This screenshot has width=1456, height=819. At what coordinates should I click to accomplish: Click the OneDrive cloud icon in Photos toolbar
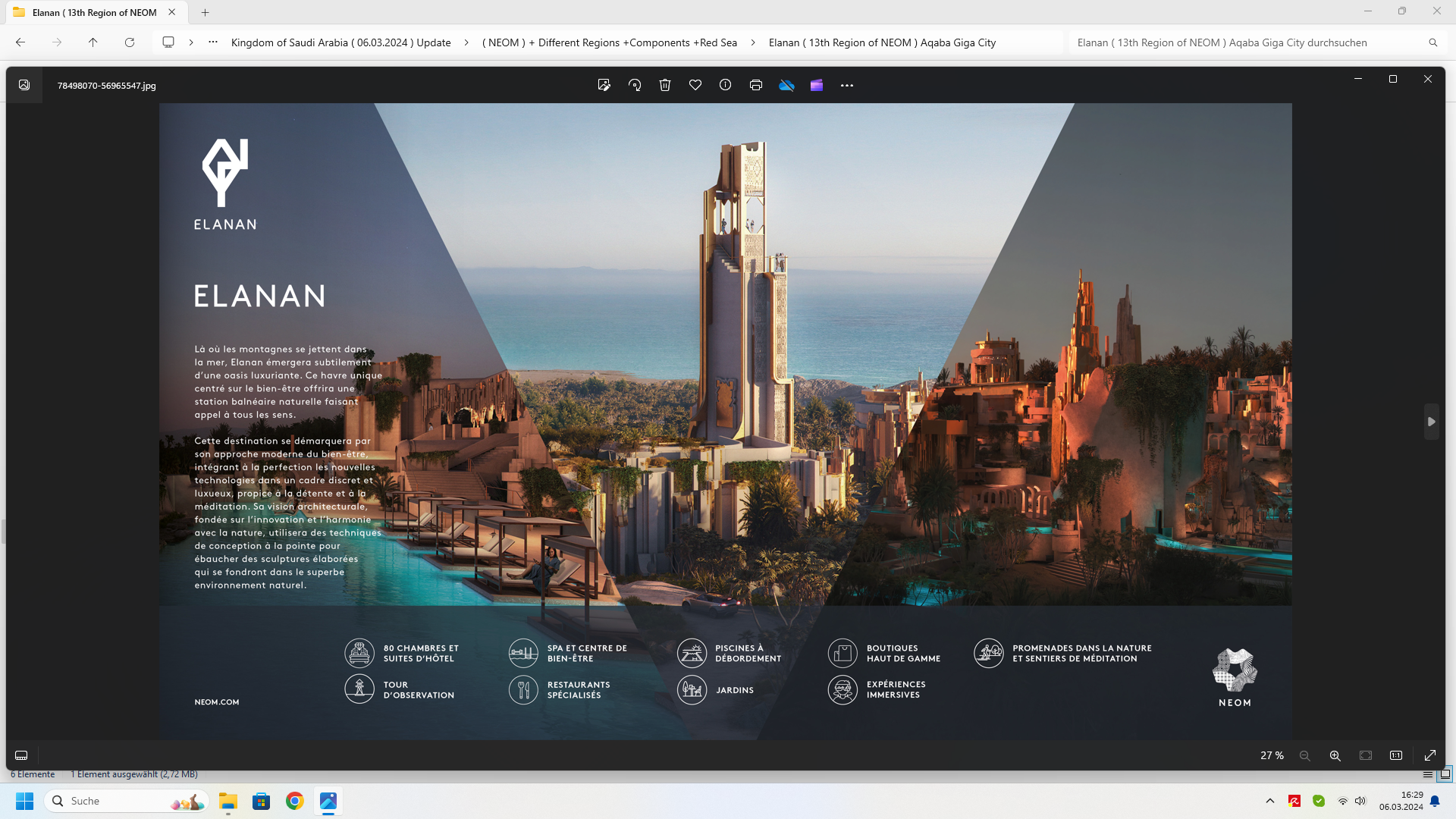(786, 85)
